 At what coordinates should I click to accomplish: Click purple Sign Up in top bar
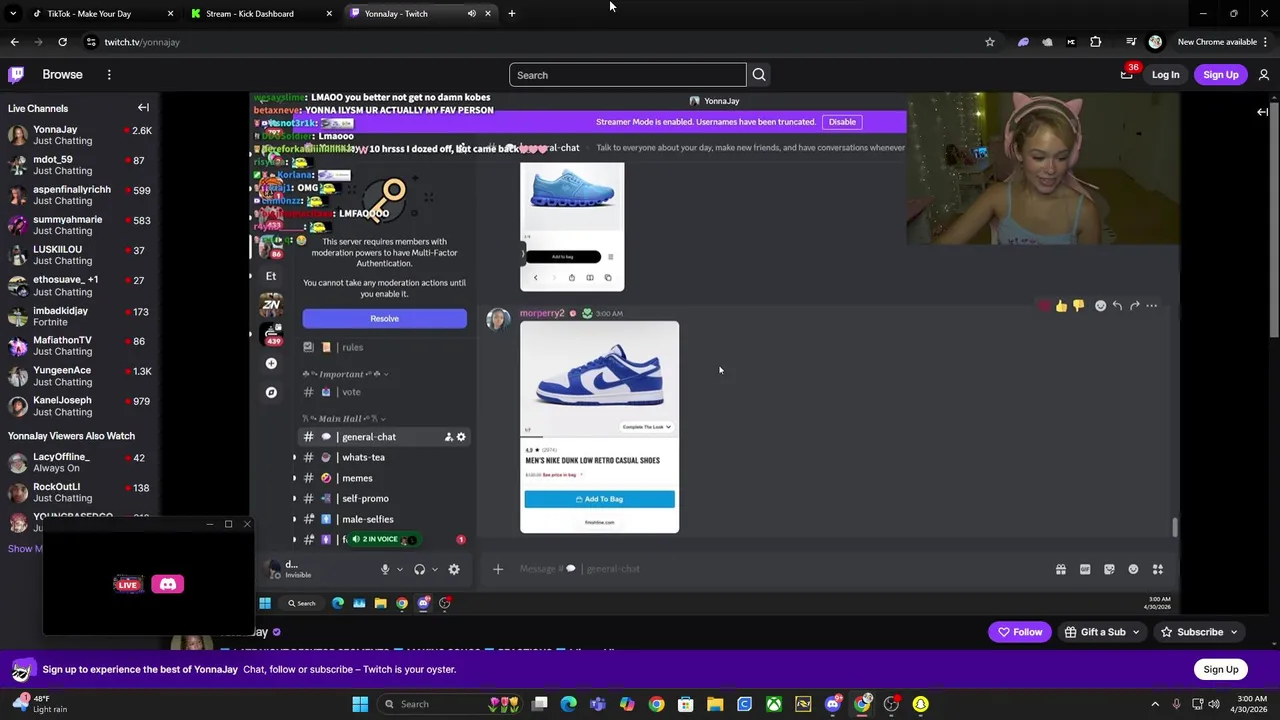click(1221, 75)
